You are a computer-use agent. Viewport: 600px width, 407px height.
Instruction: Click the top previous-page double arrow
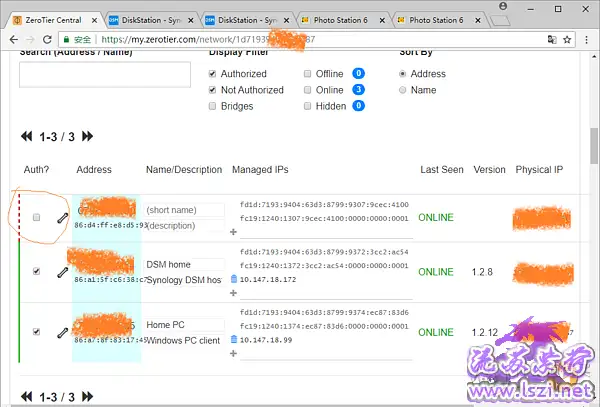(26, 136)
